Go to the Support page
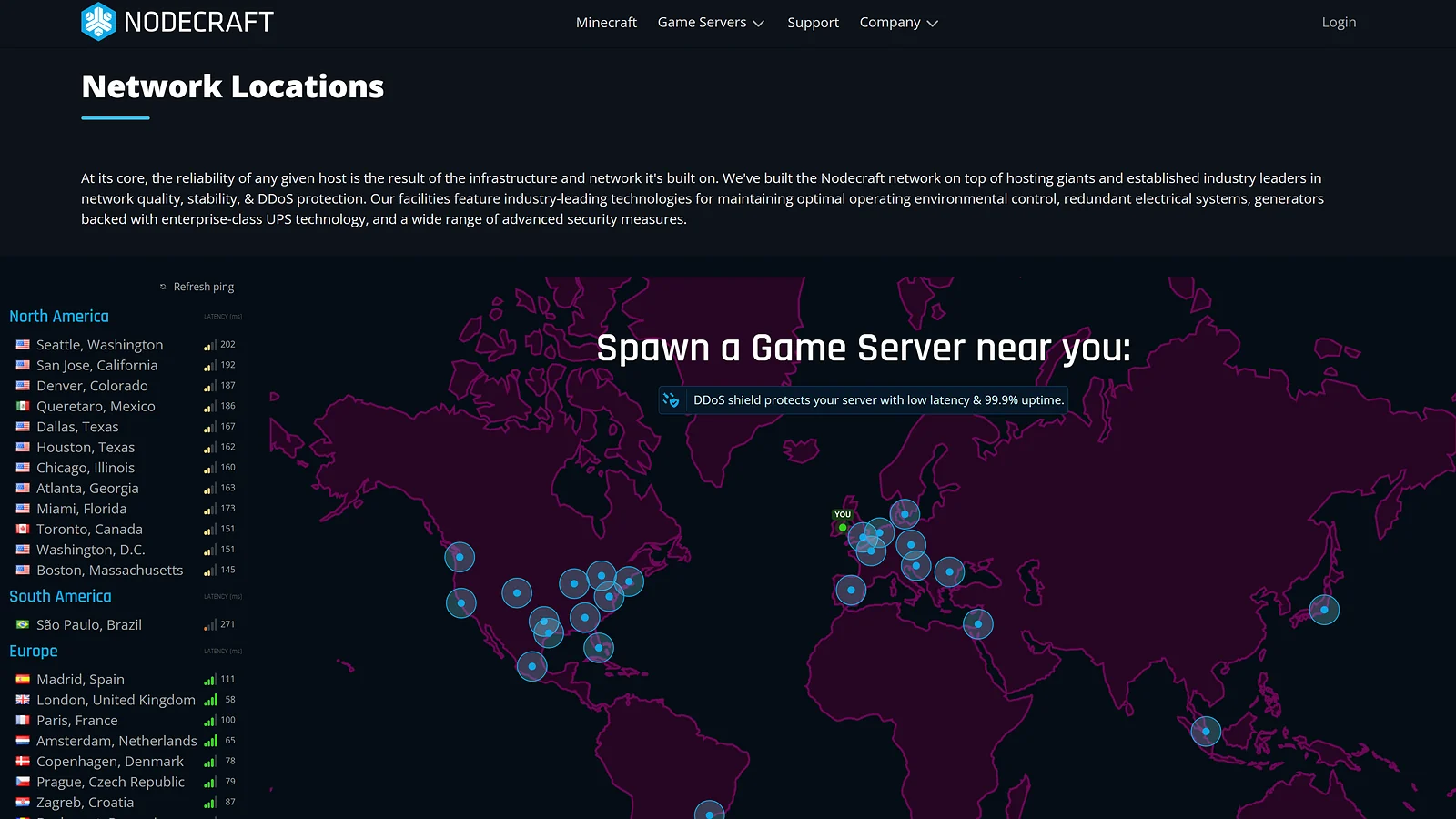Viewport: 1456px width, 819px height. click(813, 23)
